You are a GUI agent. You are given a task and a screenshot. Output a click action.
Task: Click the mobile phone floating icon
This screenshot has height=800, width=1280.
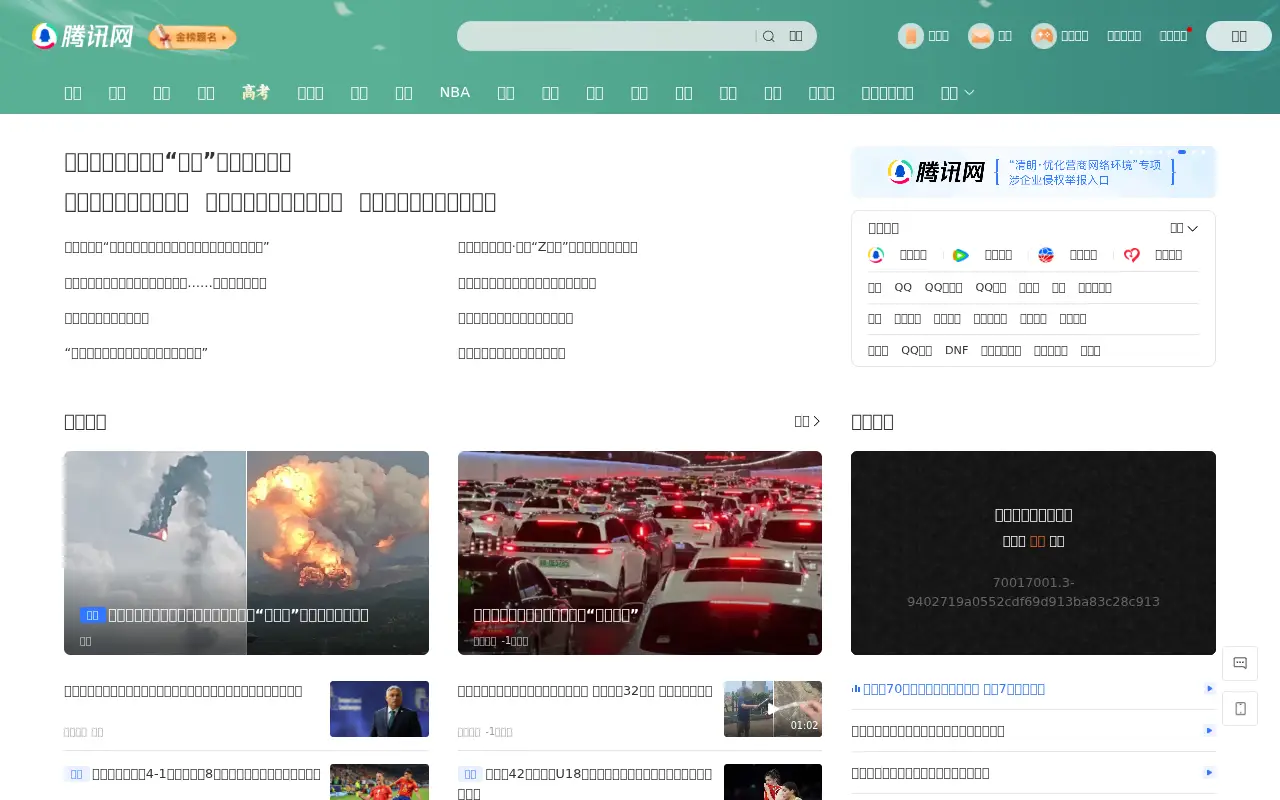tap(1240, 708)
